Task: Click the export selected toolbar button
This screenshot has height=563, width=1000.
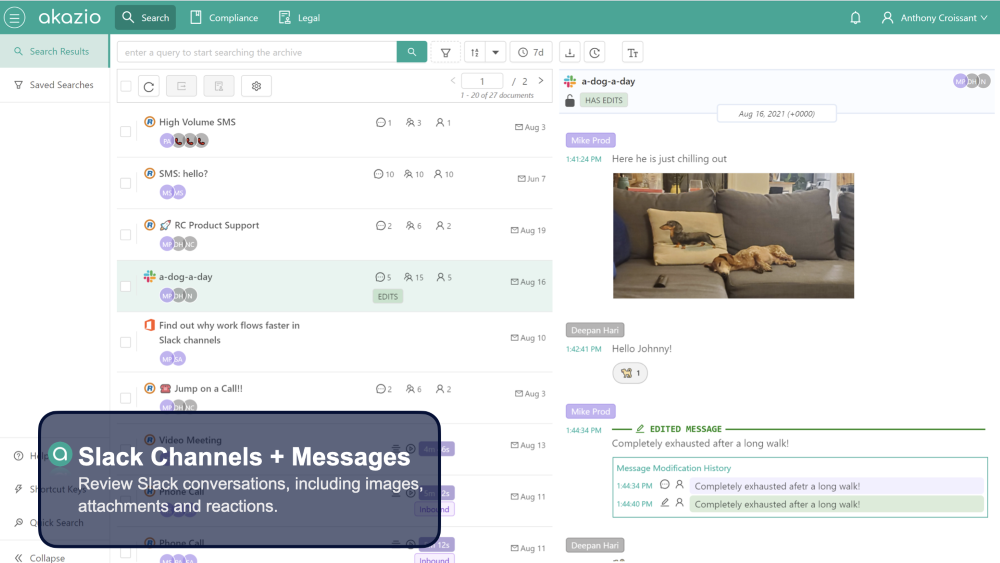Action: [181, 86]
